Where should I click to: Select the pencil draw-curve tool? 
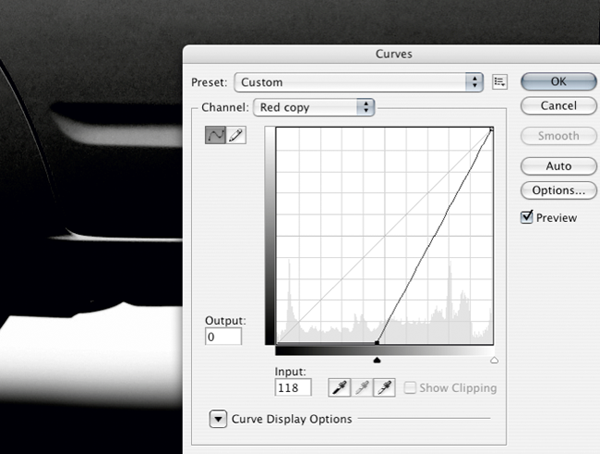236,135
